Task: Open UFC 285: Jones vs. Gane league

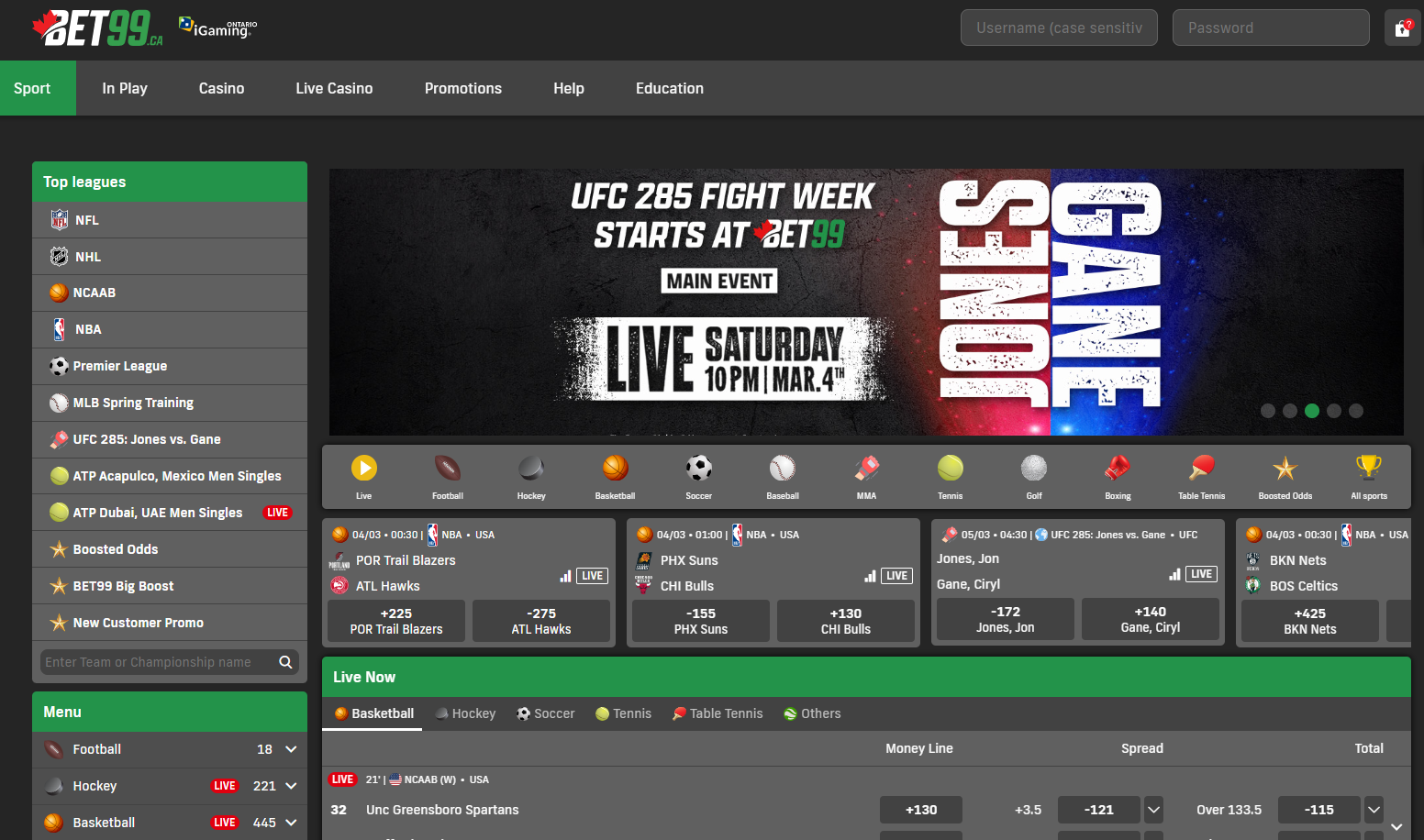Action: click(x=170, y=440)
